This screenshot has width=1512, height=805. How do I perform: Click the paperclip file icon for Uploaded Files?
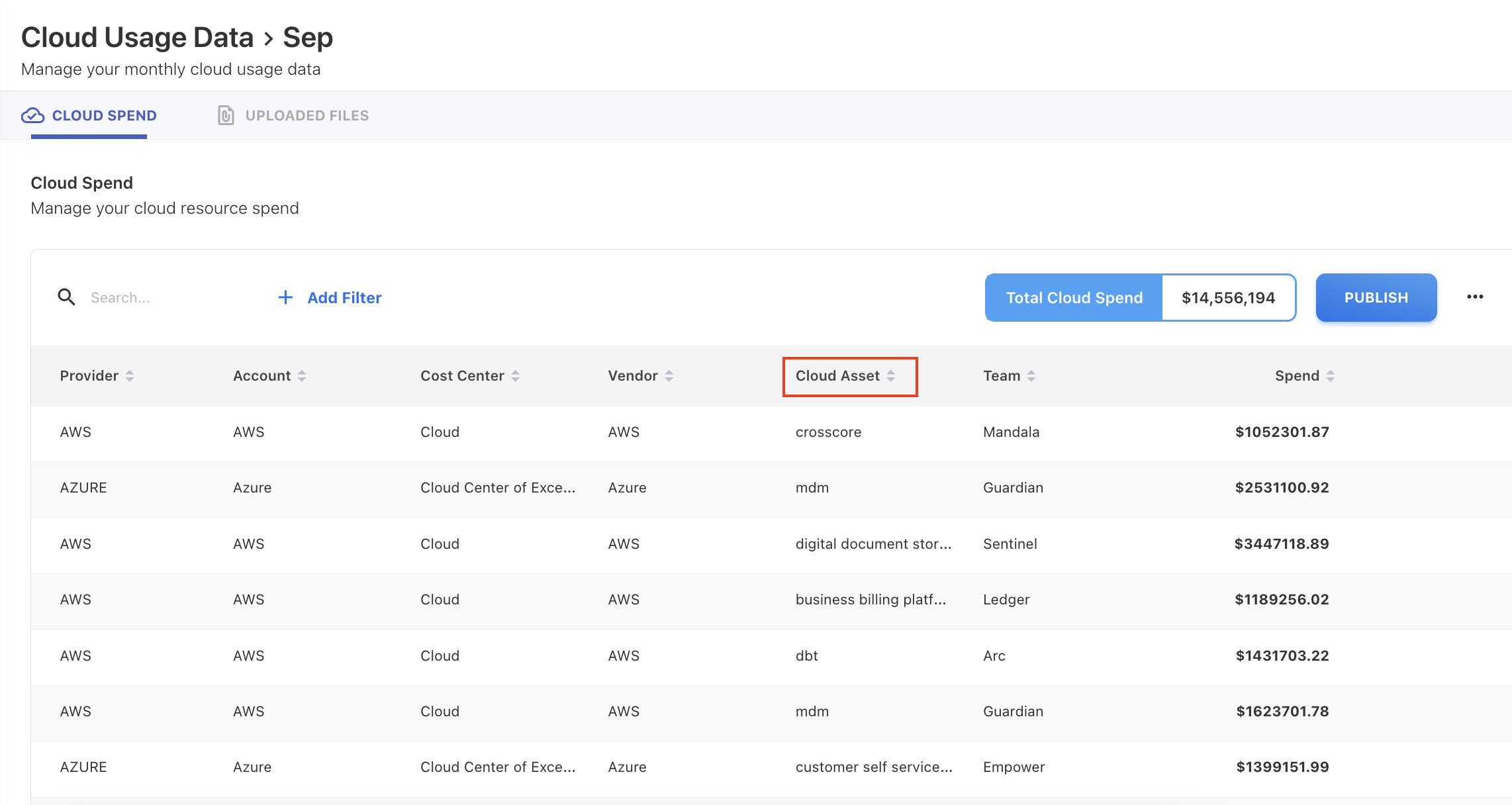coord(226,116)
